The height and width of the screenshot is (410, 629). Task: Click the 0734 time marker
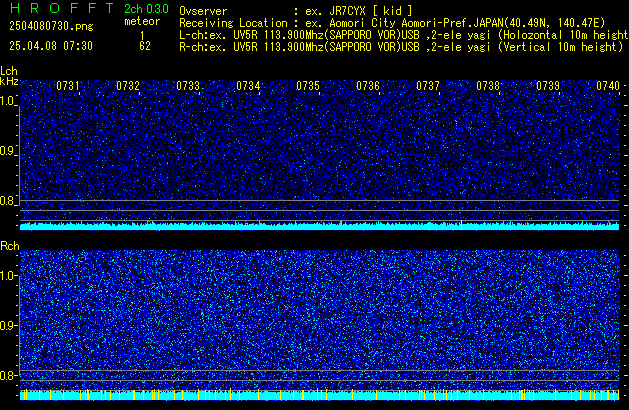[x=248, y=86]
